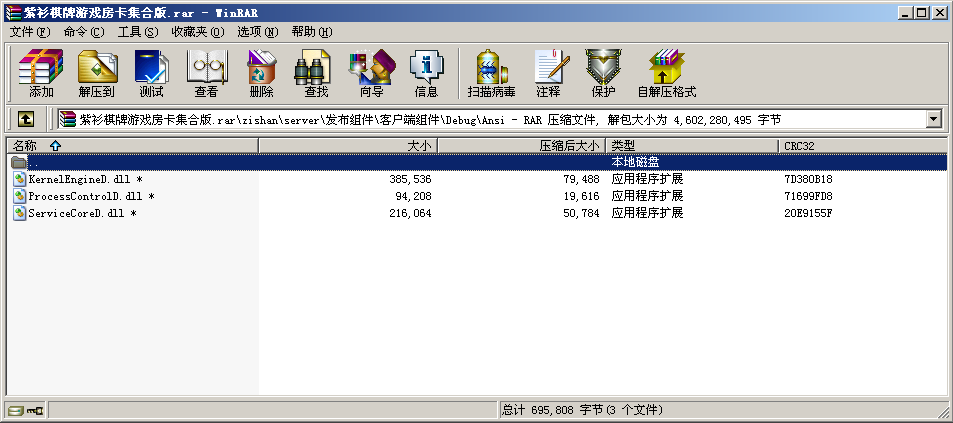Open the 查找 (Find) binoculars tool

point(316,74)
